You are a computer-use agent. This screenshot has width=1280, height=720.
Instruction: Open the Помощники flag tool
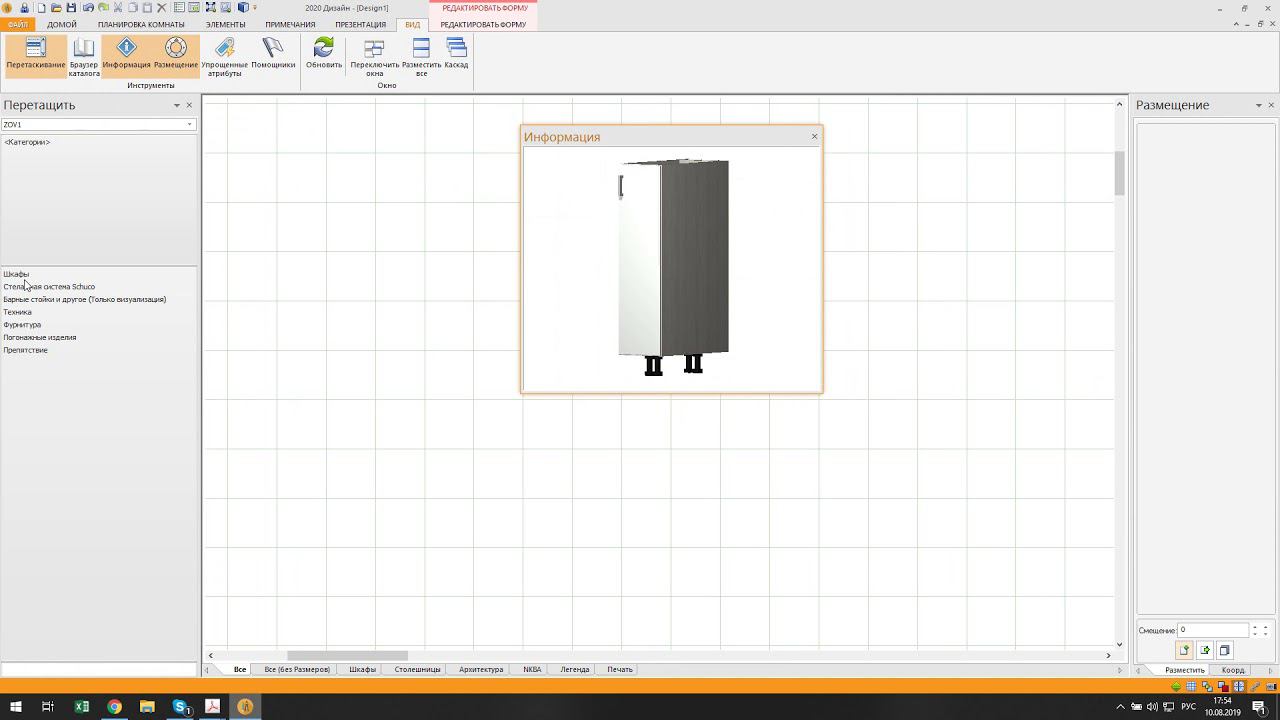coord(273,54)
